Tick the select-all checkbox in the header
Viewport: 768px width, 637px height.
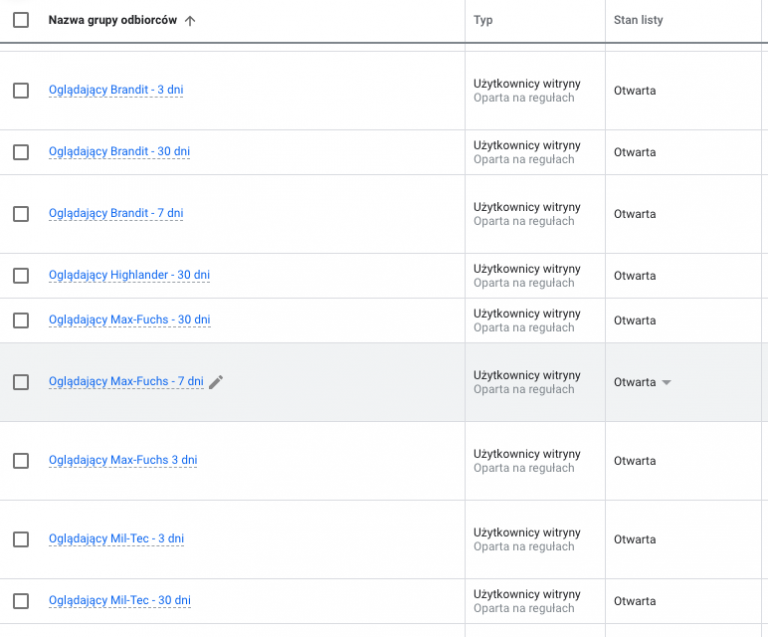point(21,20)
